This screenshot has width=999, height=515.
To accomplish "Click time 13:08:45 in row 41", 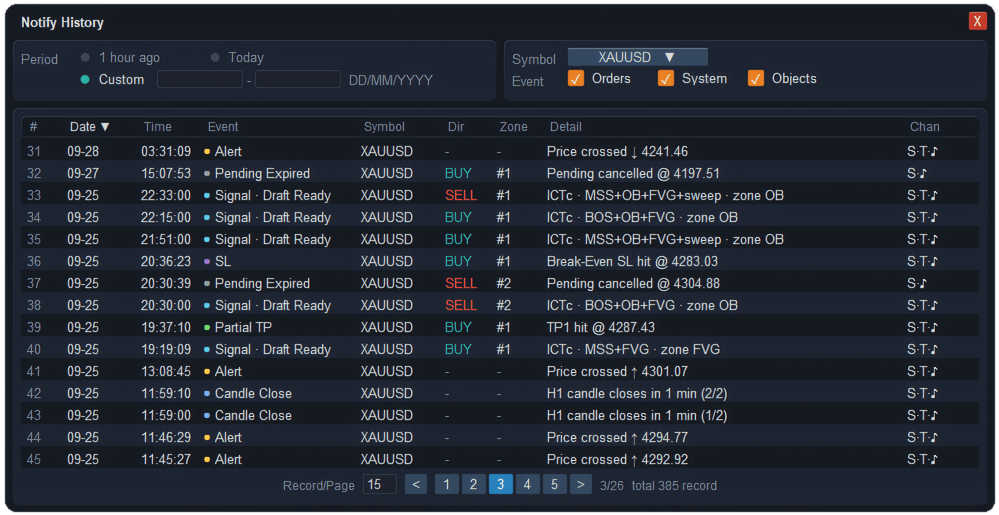I will tap(166, 371).
